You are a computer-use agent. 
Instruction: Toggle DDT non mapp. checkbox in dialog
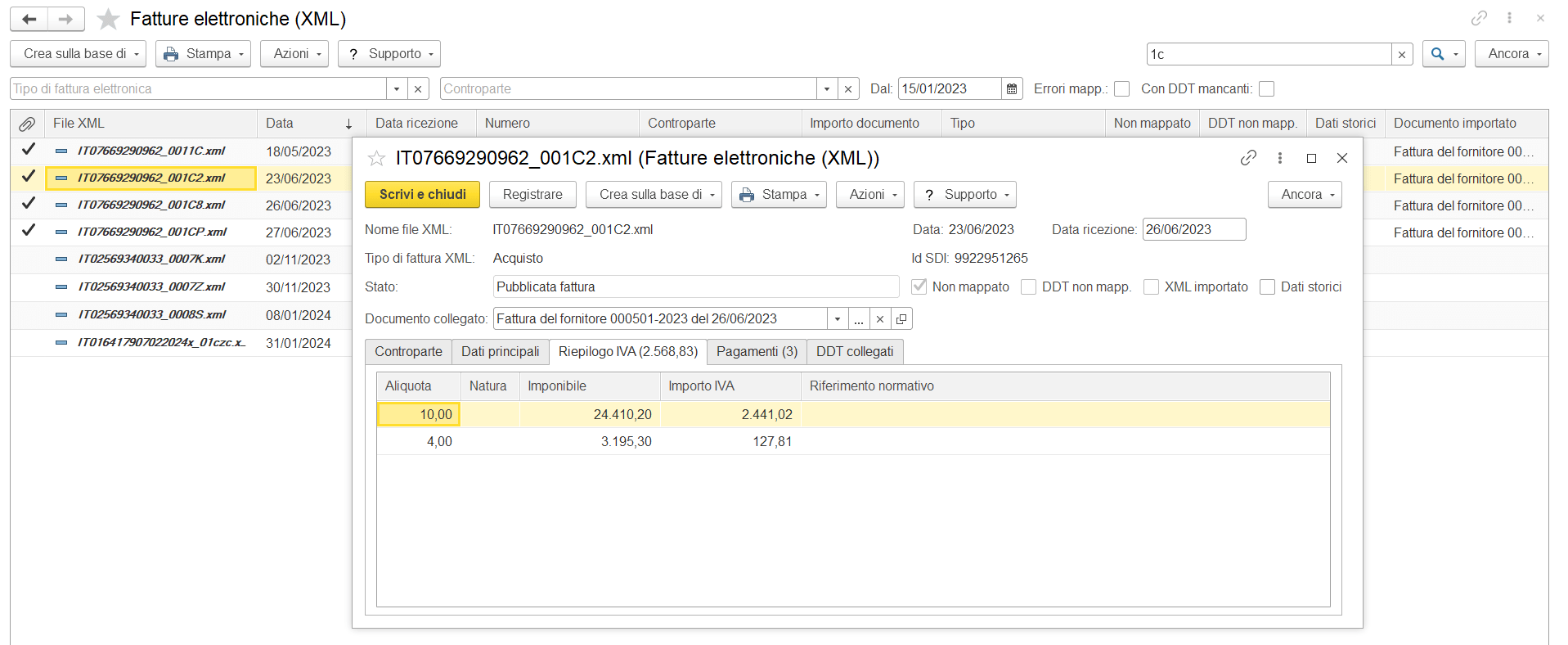(1029, 286)
